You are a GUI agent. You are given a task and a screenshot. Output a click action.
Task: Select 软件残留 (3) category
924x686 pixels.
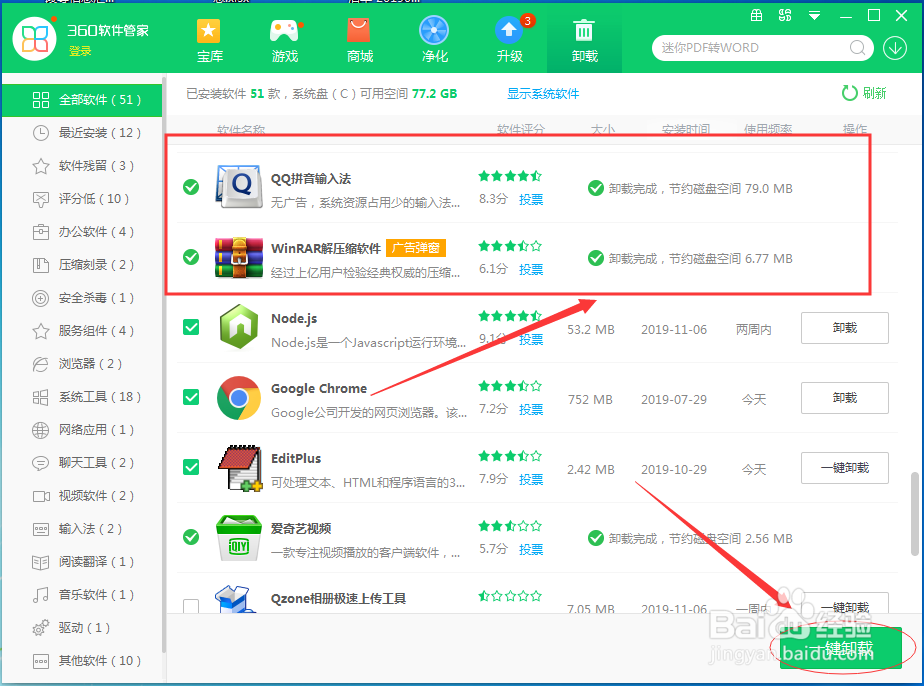[x=82, y=166]
